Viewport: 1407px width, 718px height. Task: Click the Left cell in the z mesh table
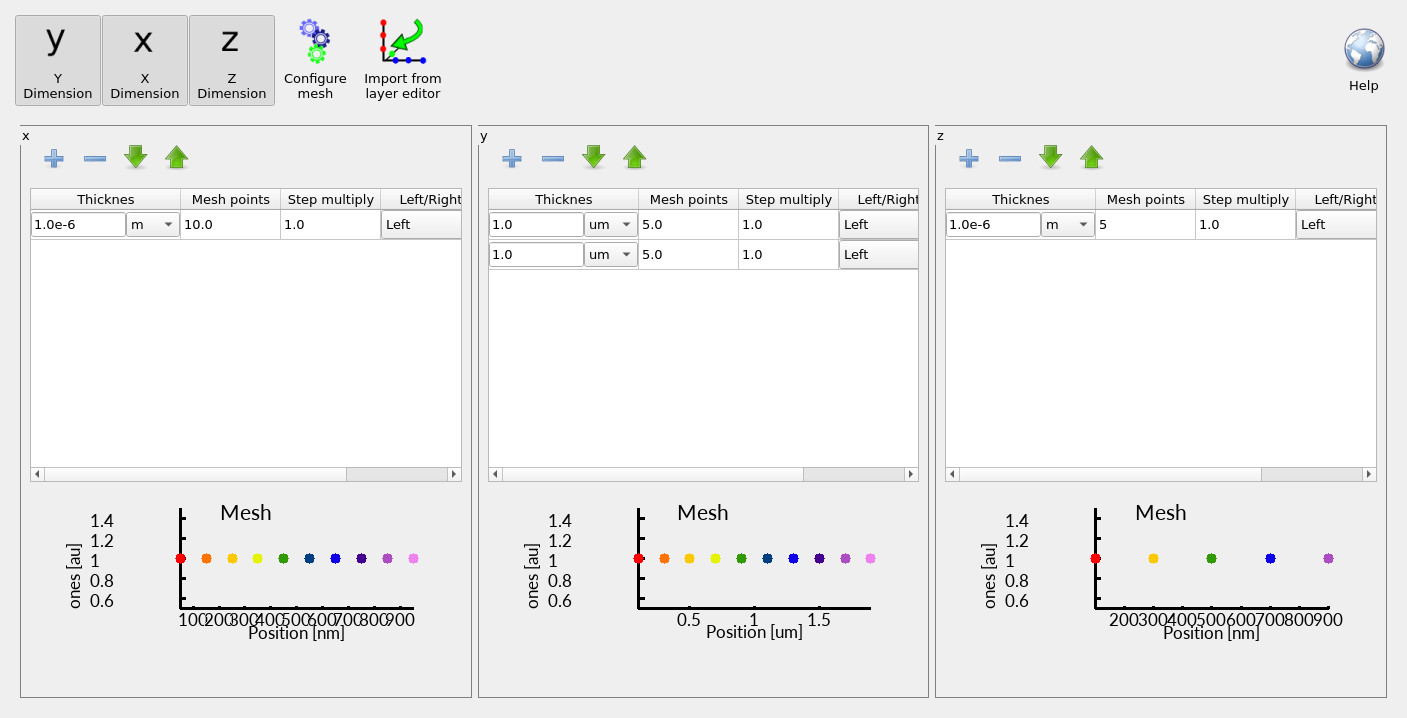tap(1336, 224)
